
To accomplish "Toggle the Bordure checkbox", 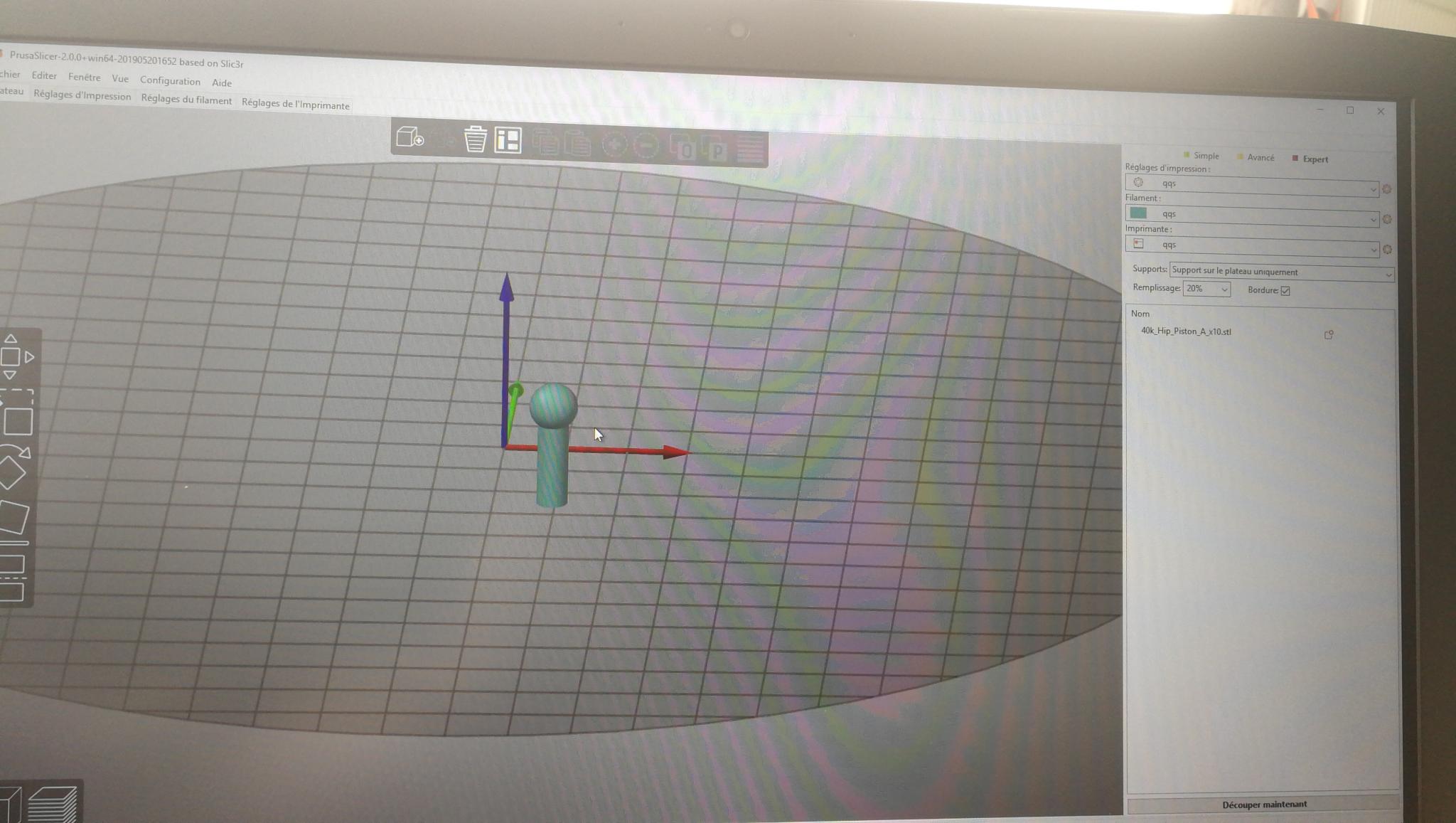I will (x=1285, y=290).
